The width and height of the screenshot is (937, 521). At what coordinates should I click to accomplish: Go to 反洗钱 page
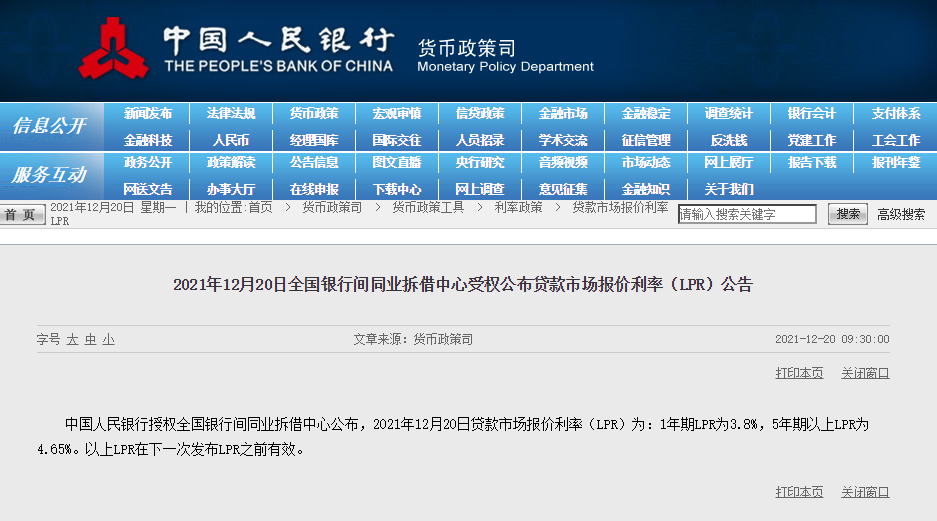729,140
